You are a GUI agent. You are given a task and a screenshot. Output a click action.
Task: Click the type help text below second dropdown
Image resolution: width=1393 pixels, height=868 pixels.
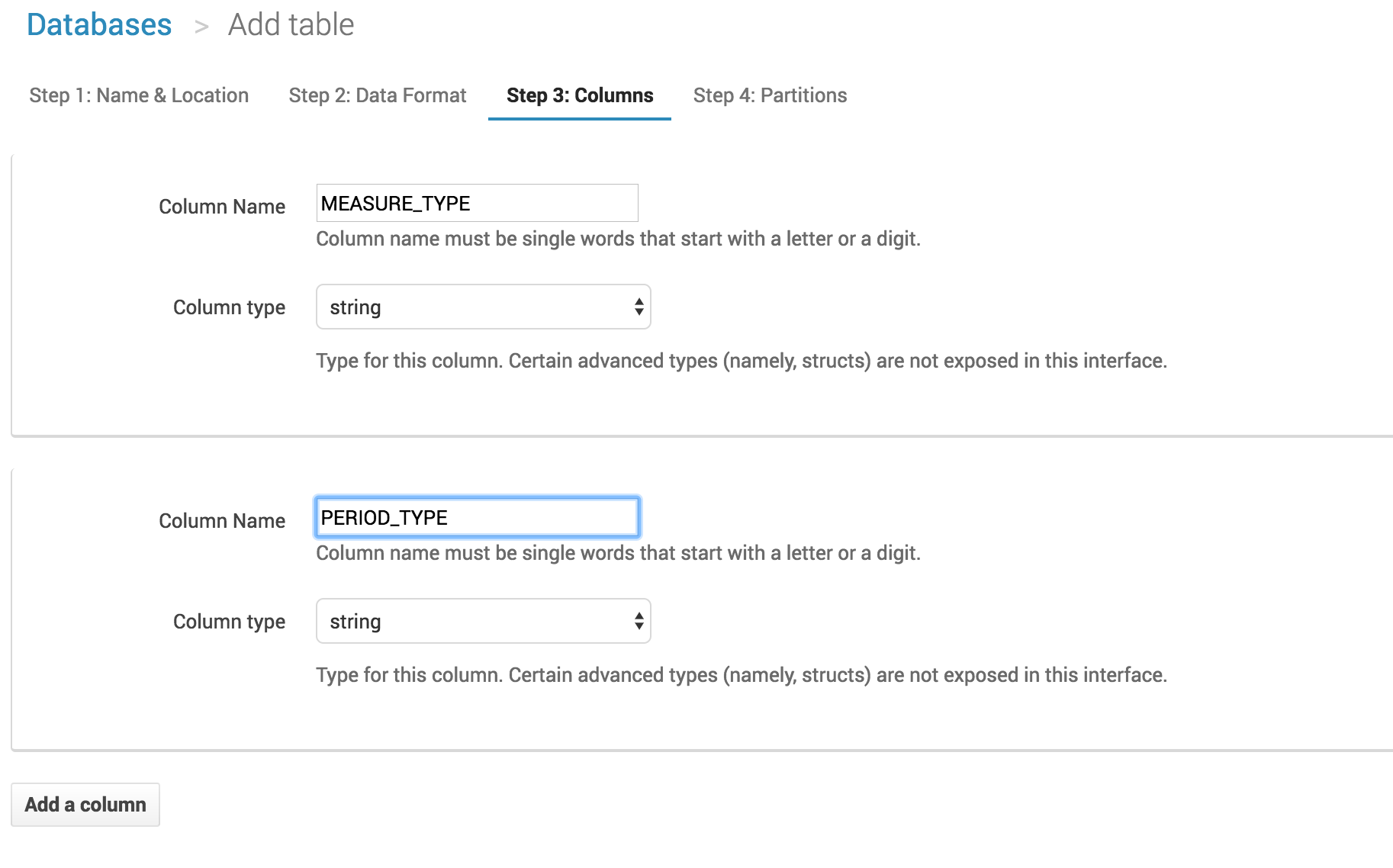(x=741, y=675)
